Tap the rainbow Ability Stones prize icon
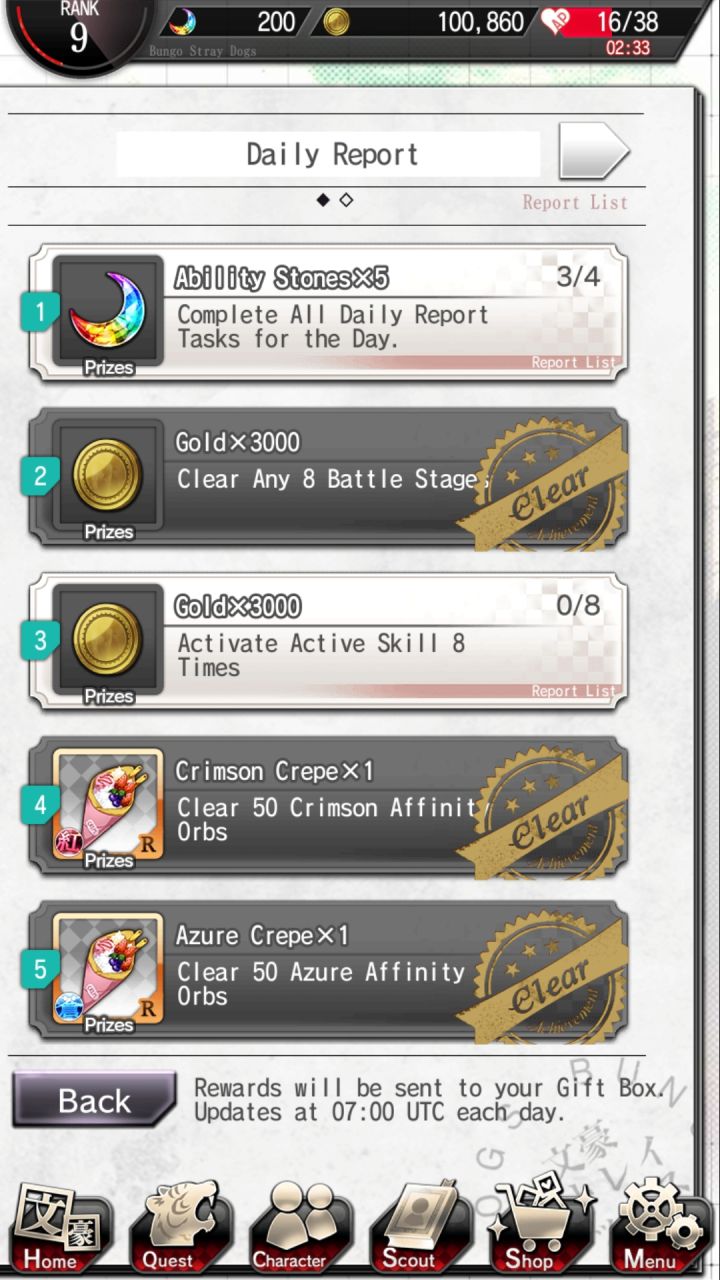 (107, 312)
